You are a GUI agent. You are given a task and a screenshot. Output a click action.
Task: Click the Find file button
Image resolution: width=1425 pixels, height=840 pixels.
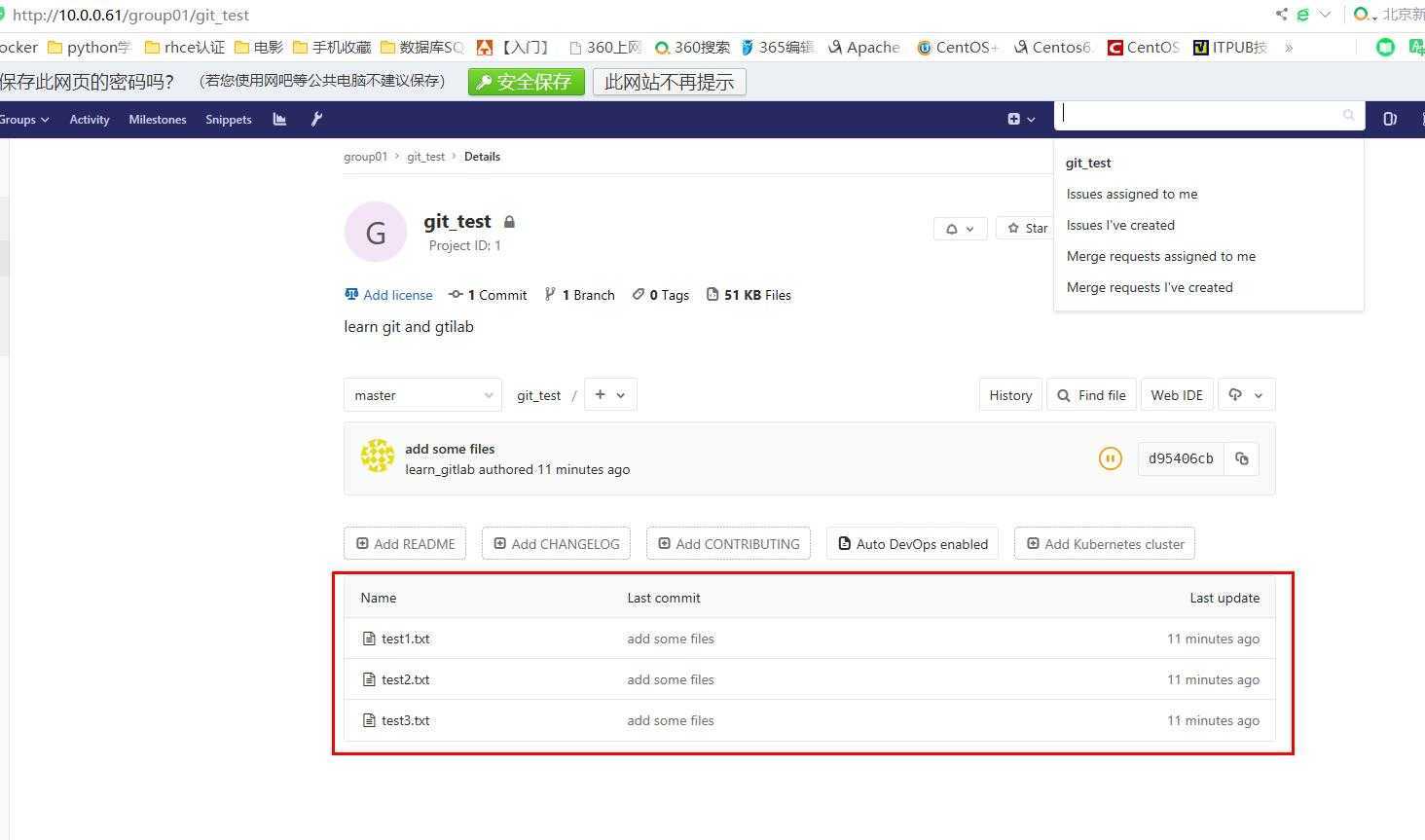(1091, 394)
